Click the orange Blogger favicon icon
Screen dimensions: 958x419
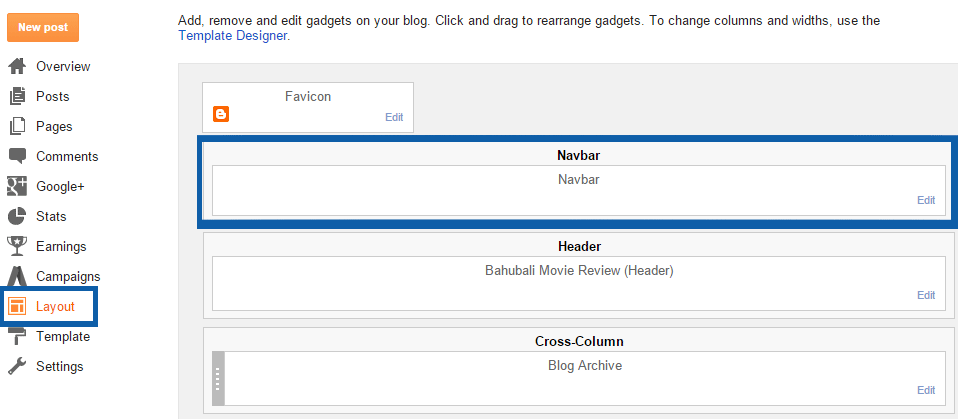(221, 114)
